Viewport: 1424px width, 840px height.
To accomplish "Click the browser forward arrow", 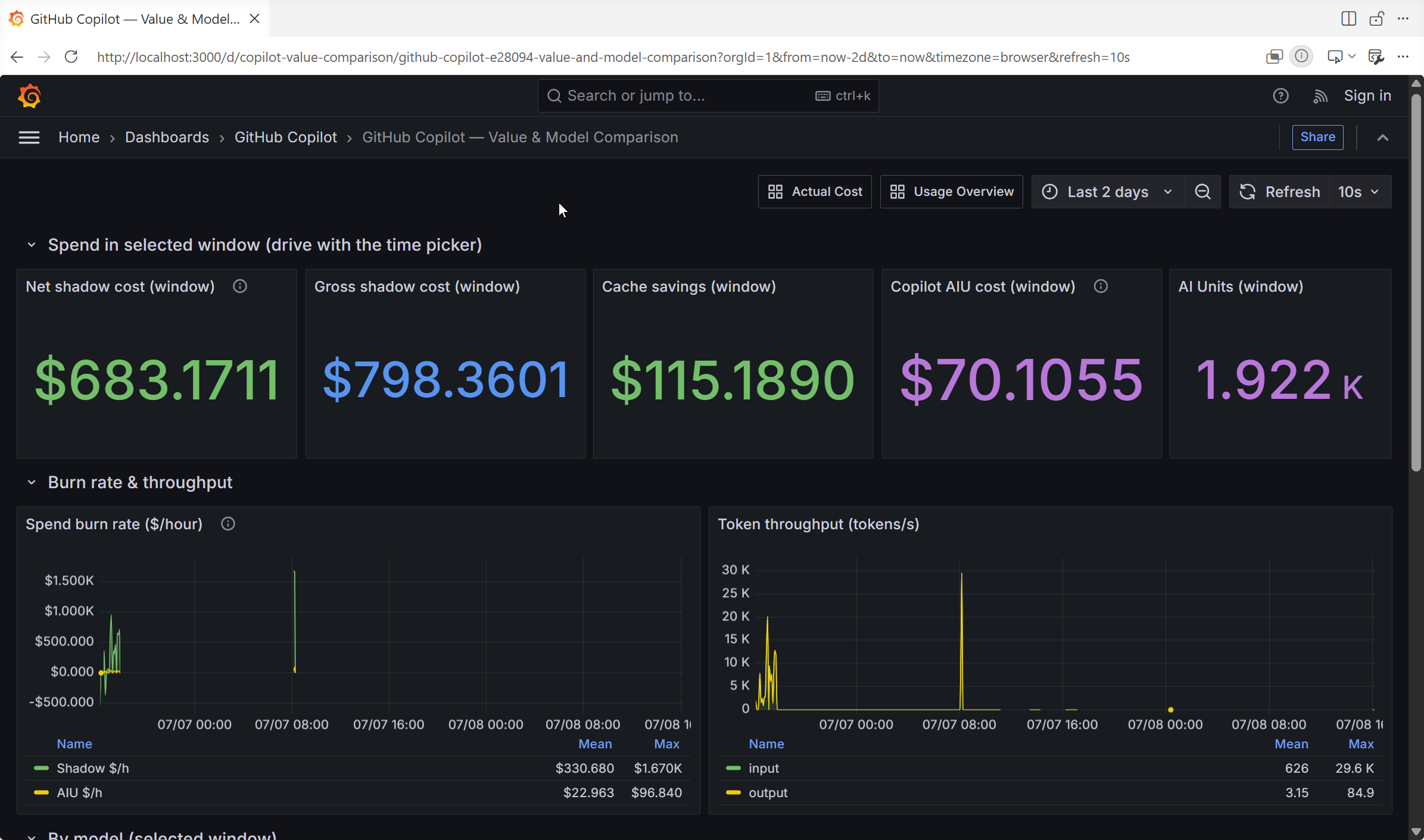I will point(44,57).
